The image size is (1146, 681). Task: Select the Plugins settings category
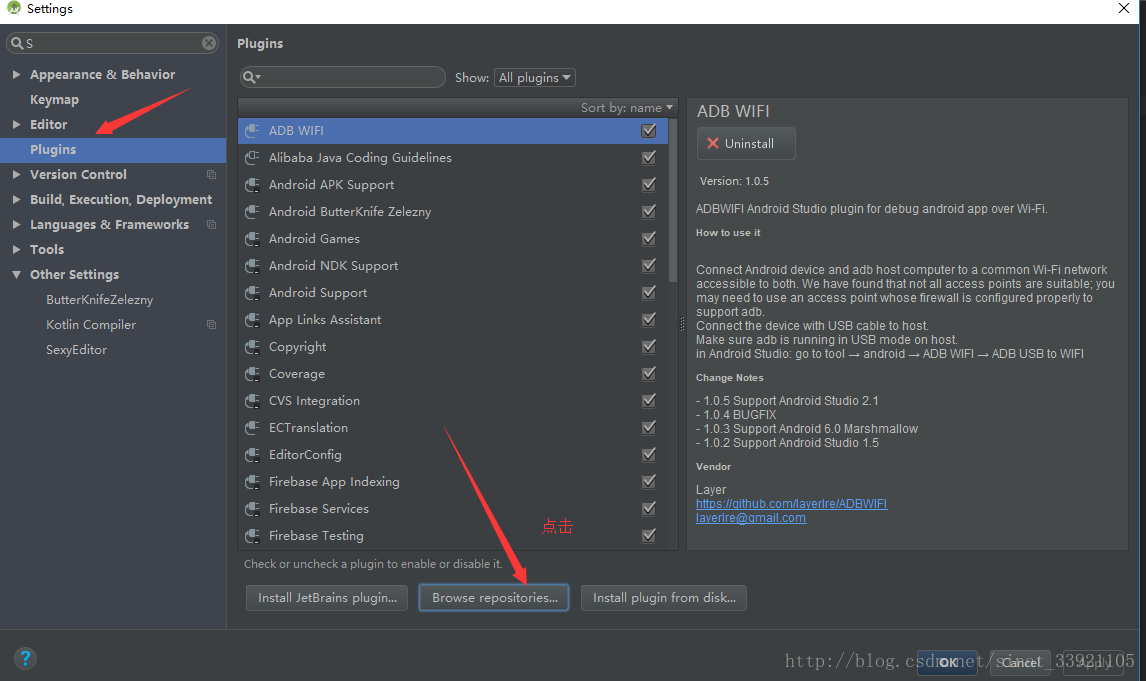[113, 150]
